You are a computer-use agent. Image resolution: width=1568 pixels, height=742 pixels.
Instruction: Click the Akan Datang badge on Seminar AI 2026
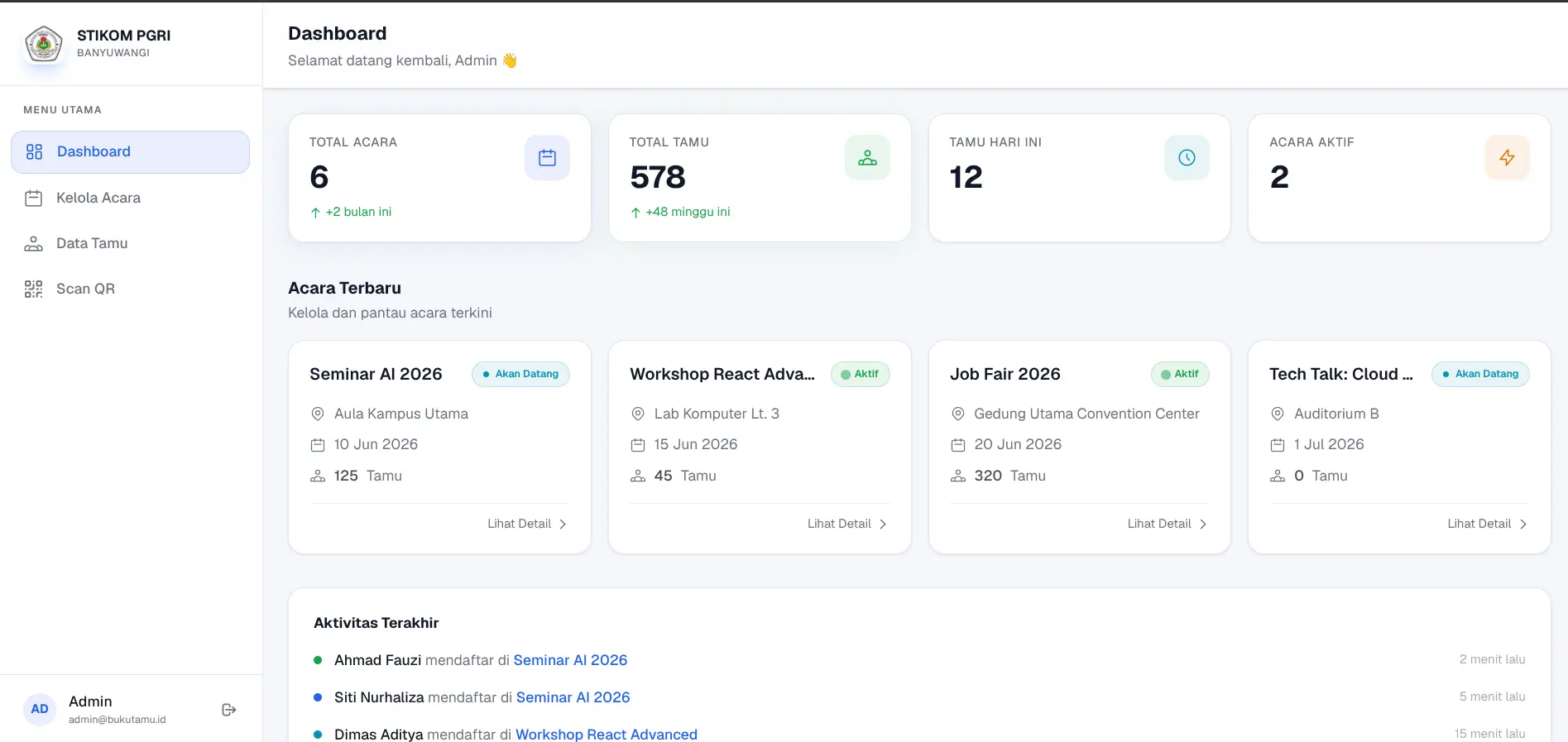520,374
